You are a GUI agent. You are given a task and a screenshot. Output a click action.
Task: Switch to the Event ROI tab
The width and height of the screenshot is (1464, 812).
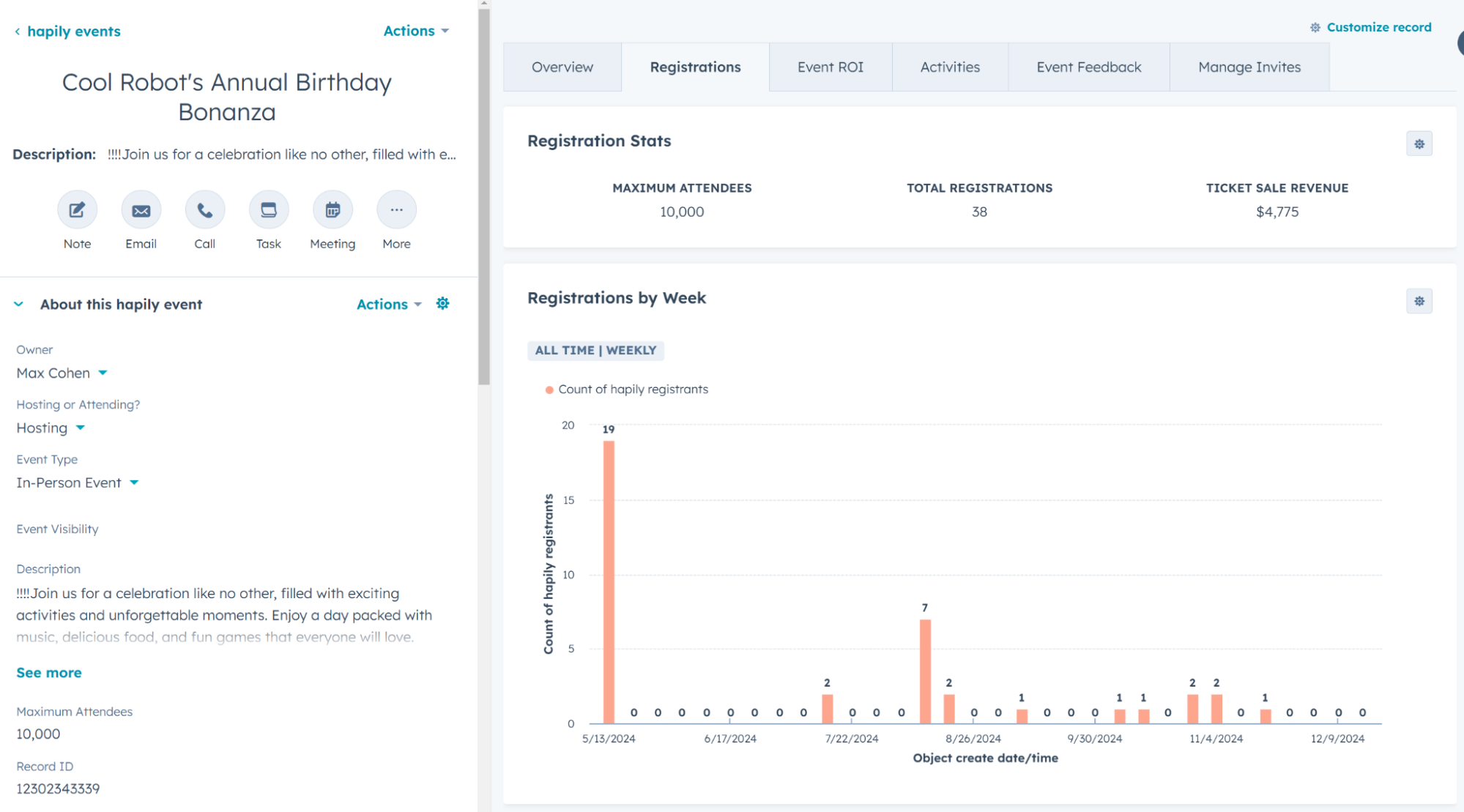pyautogui.click(x=830, y=67)
